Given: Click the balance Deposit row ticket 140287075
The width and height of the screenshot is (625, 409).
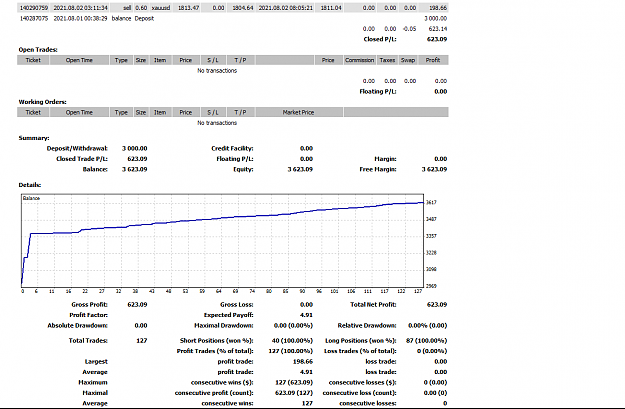Looking at the screenshot, I should tap(34, 18).
